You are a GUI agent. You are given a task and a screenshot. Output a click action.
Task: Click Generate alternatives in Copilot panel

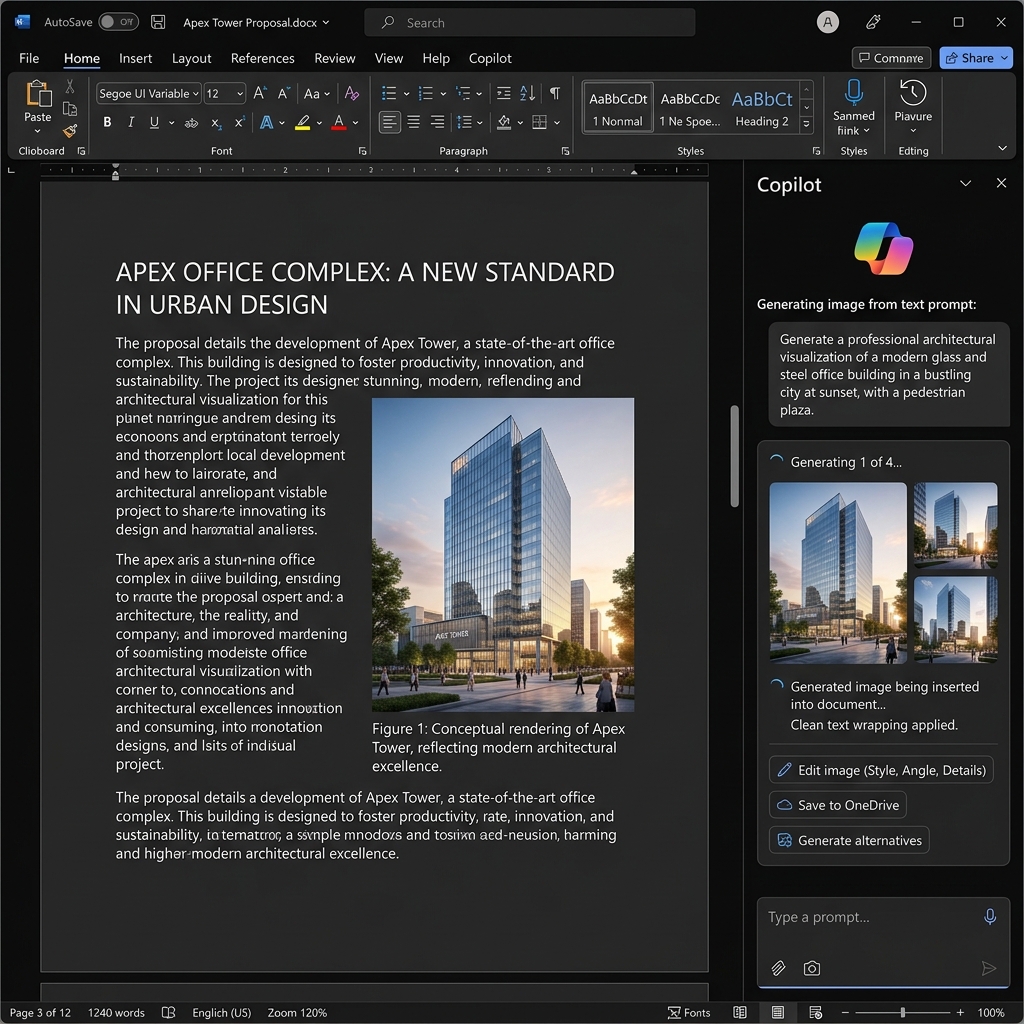pos(848,840)
